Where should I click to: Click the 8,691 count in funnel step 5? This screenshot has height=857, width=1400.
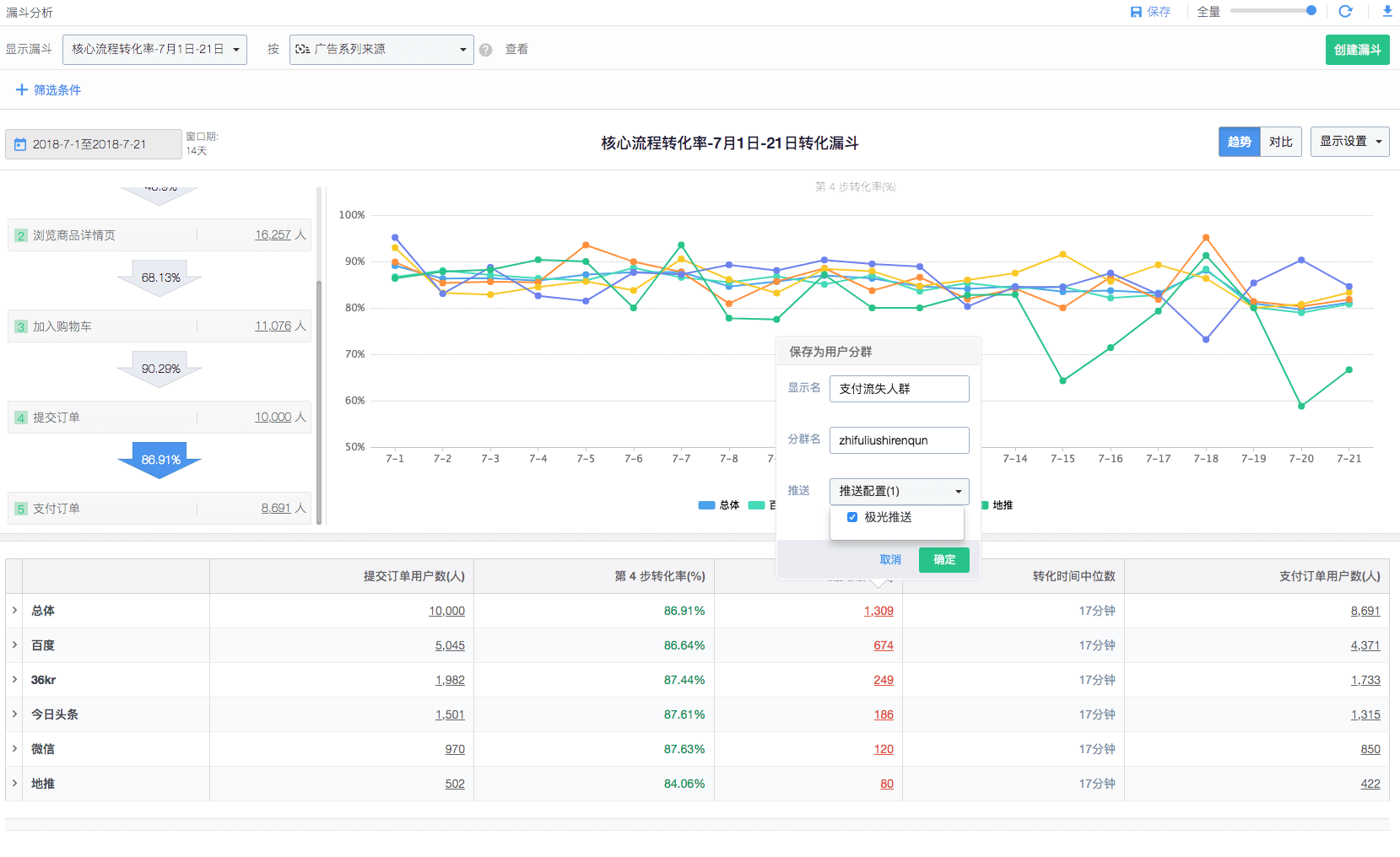(x=276, y=508)
